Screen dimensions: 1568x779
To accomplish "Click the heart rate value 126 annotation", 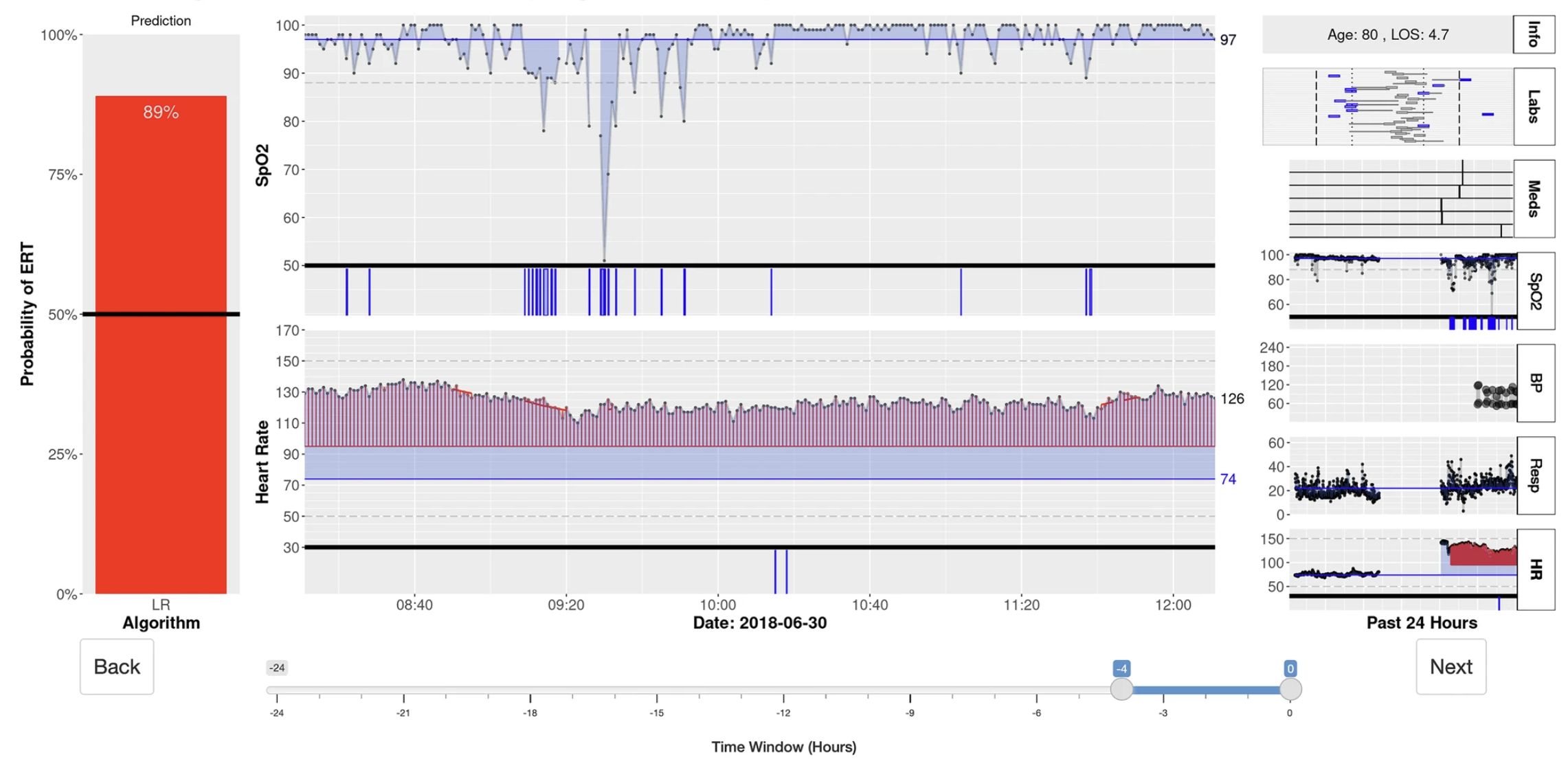I will tap(1232, 398).
